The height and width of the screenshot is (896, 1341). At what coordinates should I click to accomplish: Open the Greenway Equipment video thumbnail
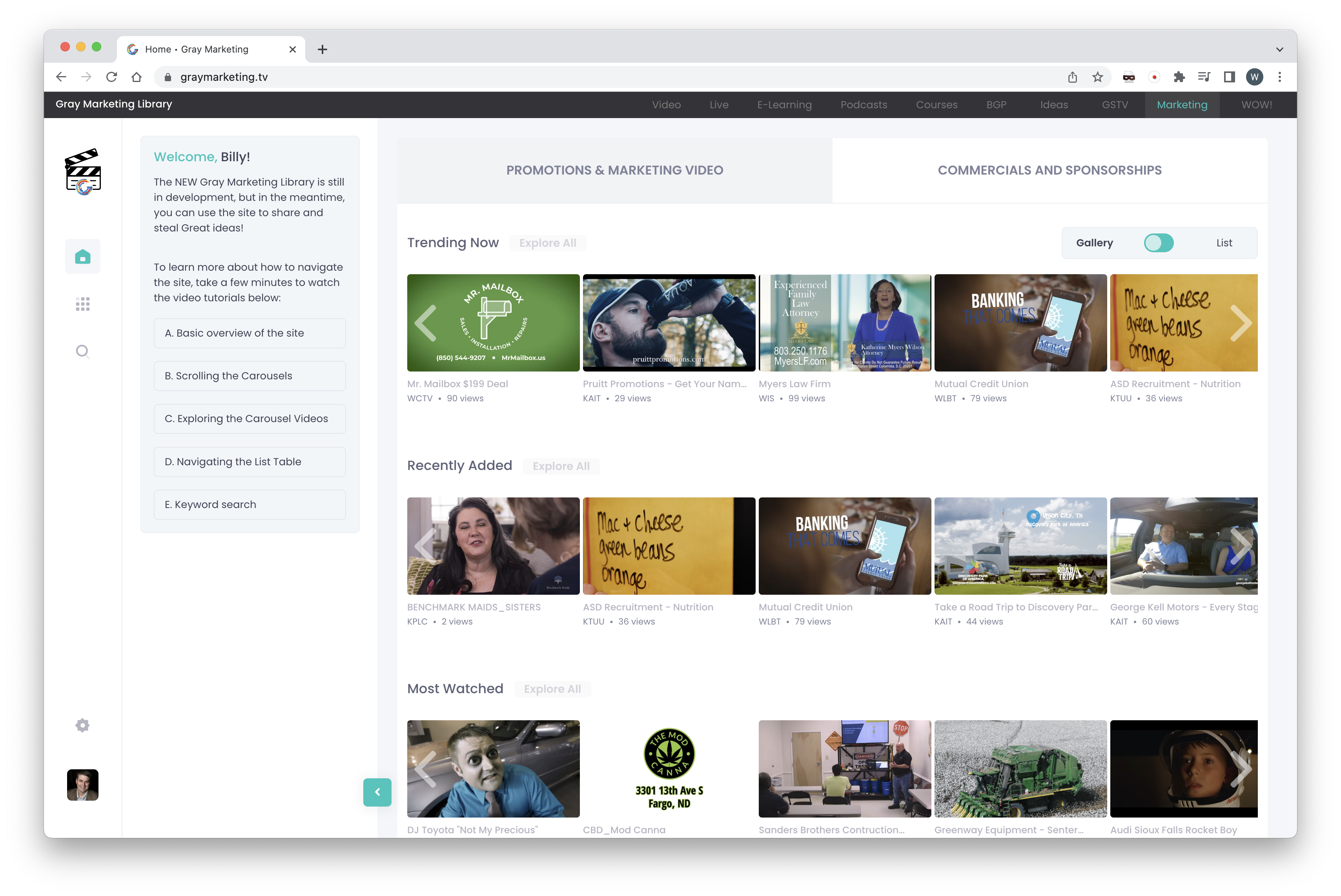(x=1020, y=769)
